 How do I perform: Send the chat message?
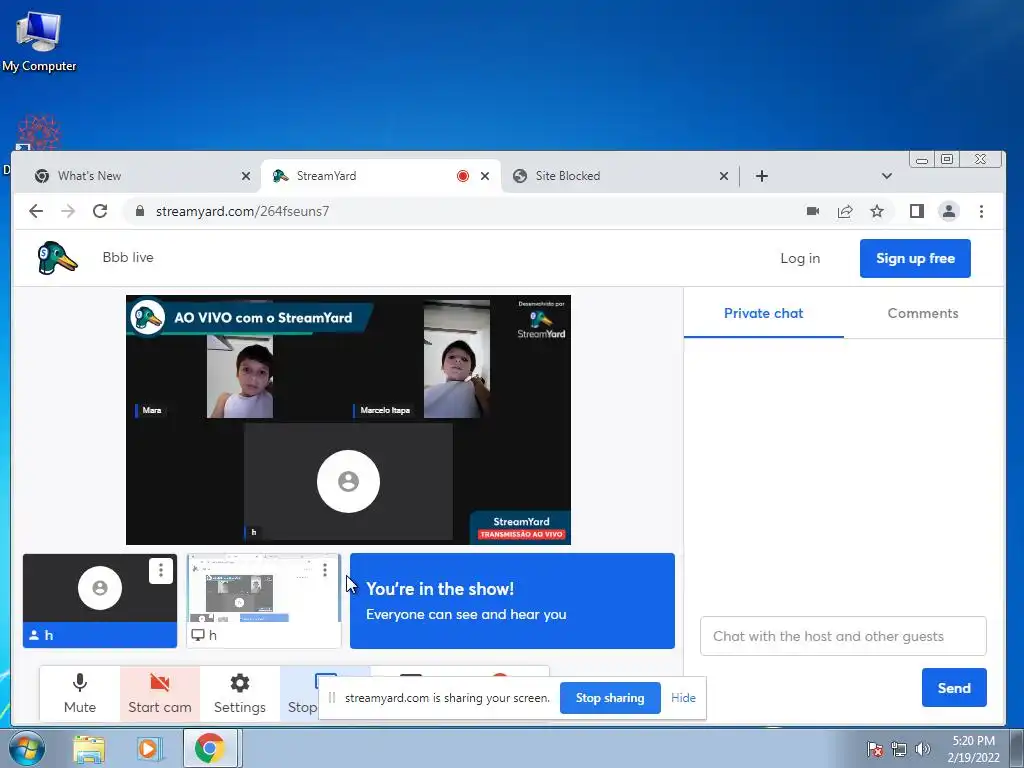click(x=953, y=688)
